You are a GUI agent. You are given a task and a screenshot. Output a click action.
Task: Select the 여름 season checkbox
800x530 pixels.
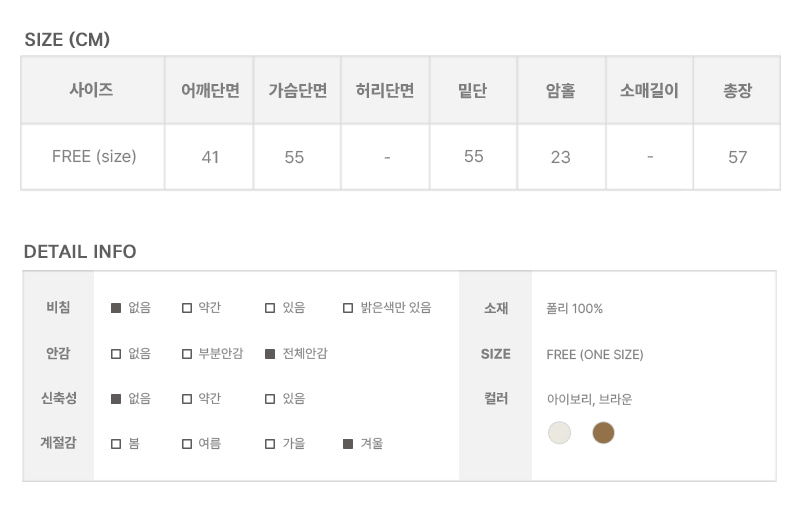[x=187, y=443]
